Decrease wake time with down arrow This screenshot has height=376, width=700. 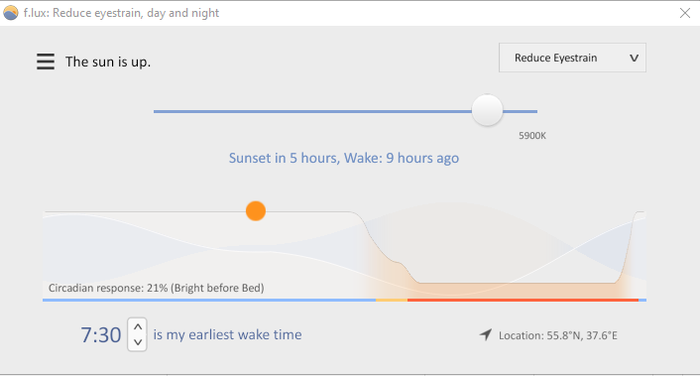pyautogui.click(x=138, y=343)
